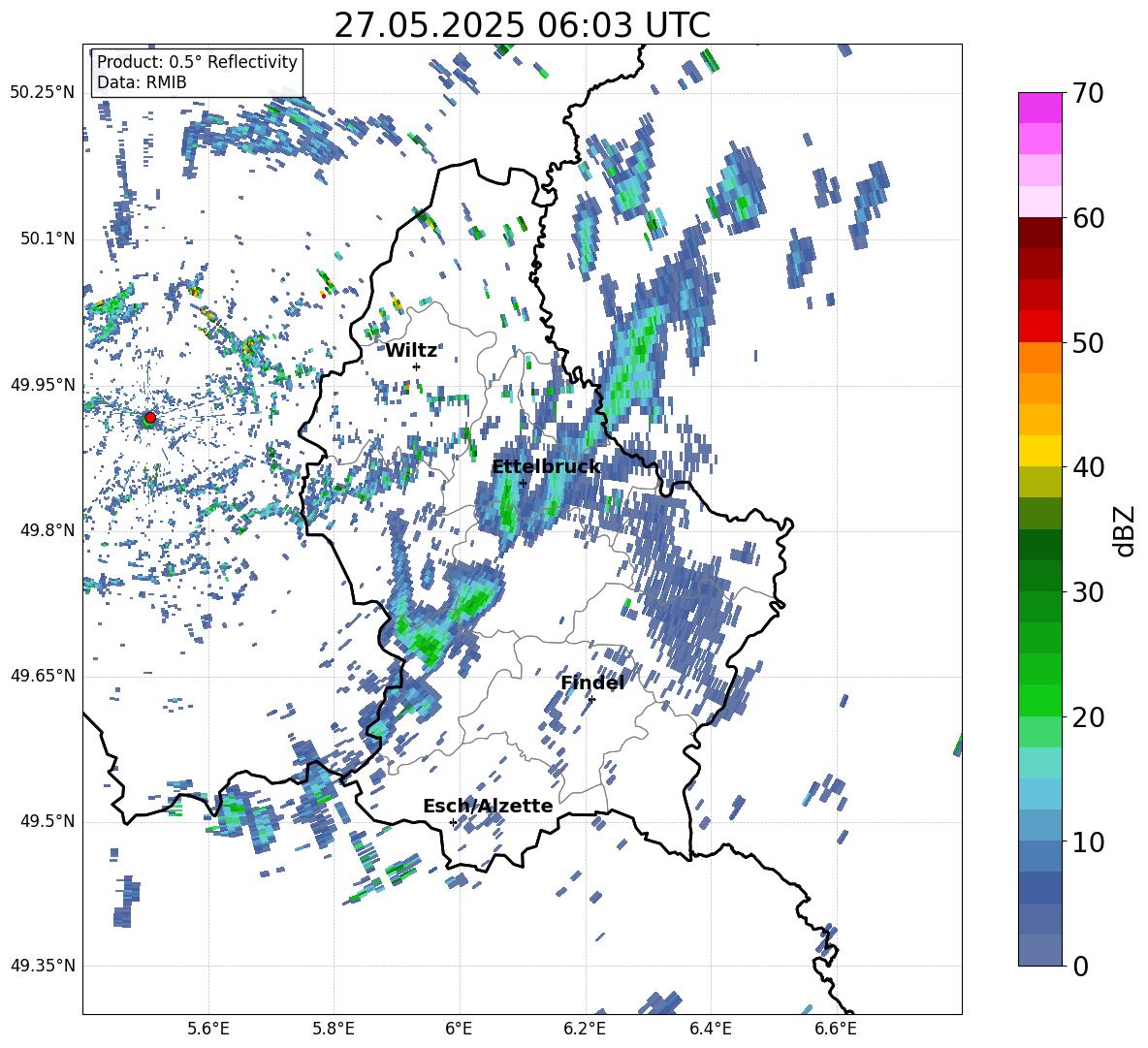Click the 50.1°N latitude label

click(47, 238)
